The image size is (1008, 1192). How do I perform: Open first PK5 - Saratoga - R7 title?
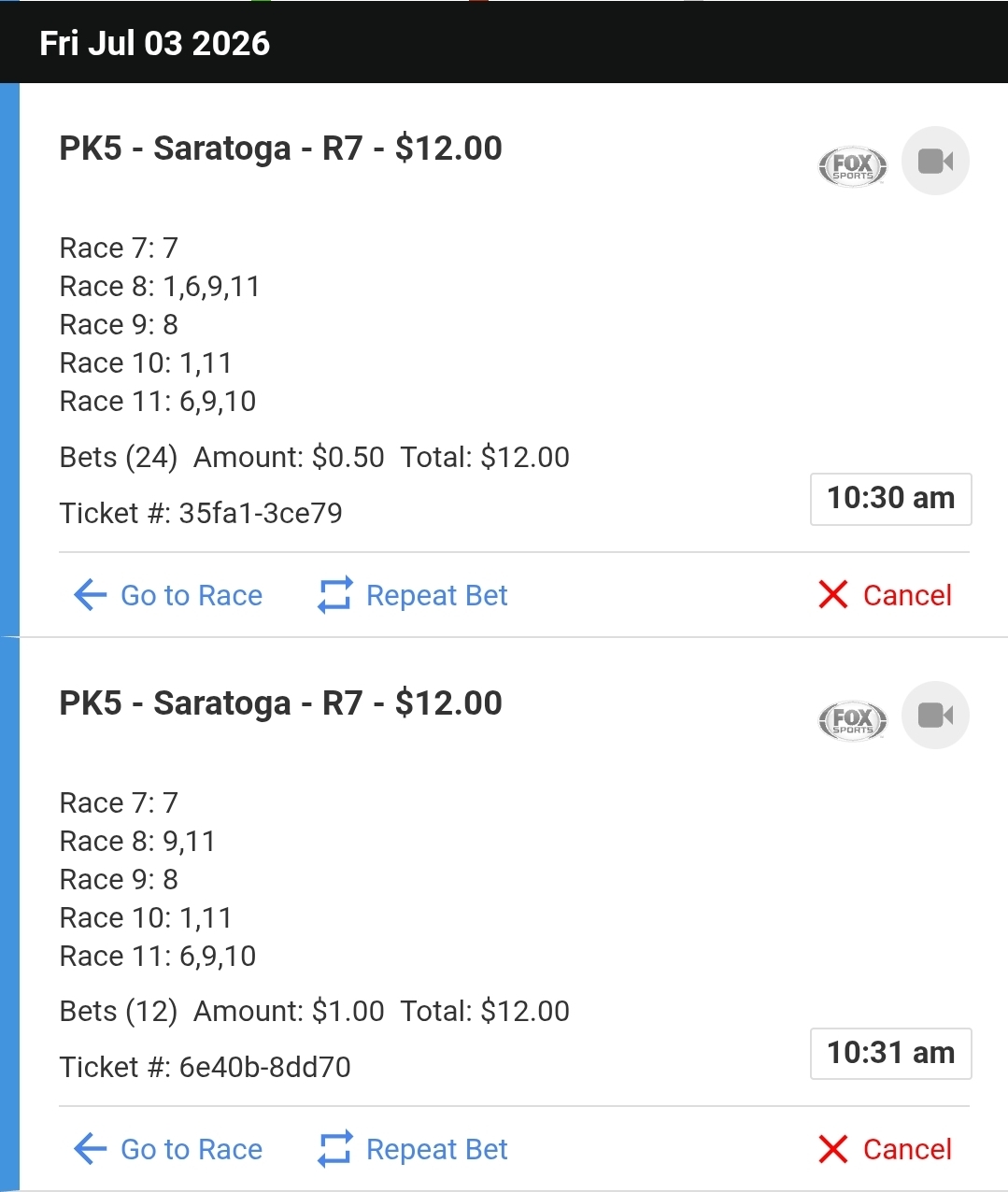coord(280,149)
